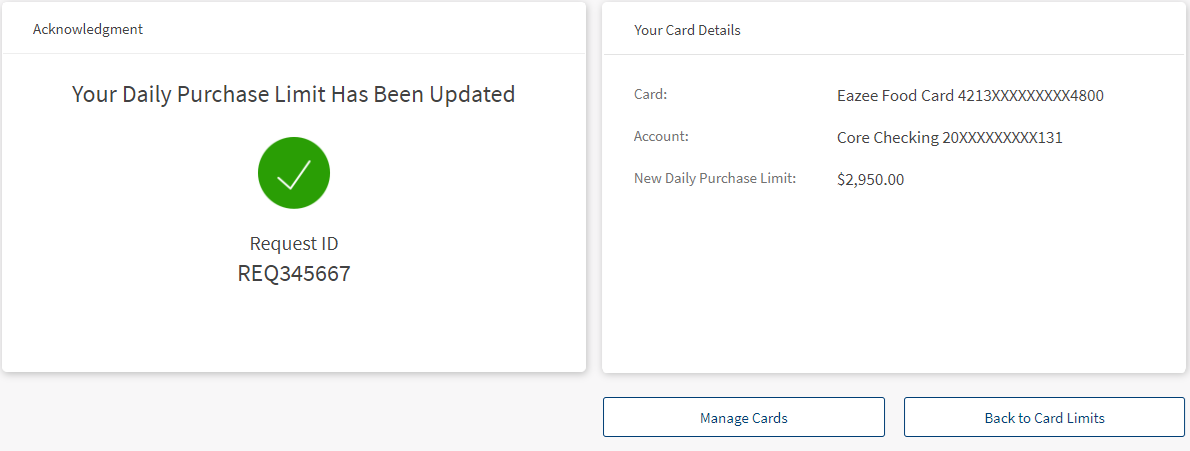The width and height of the screenshot is (1190, 451).
Task: Click the word "Your" in the confirmation heading
Action: (94, 95)
